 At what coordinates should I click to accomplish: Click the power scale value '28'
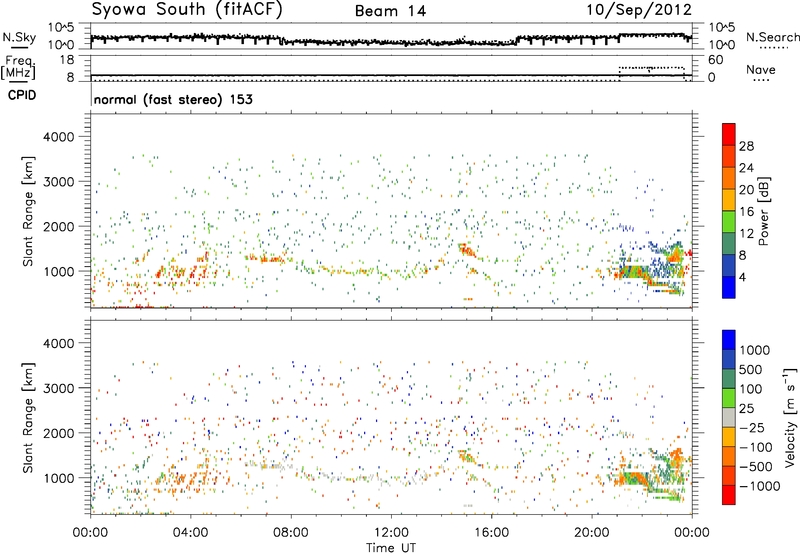click(746, 146)
